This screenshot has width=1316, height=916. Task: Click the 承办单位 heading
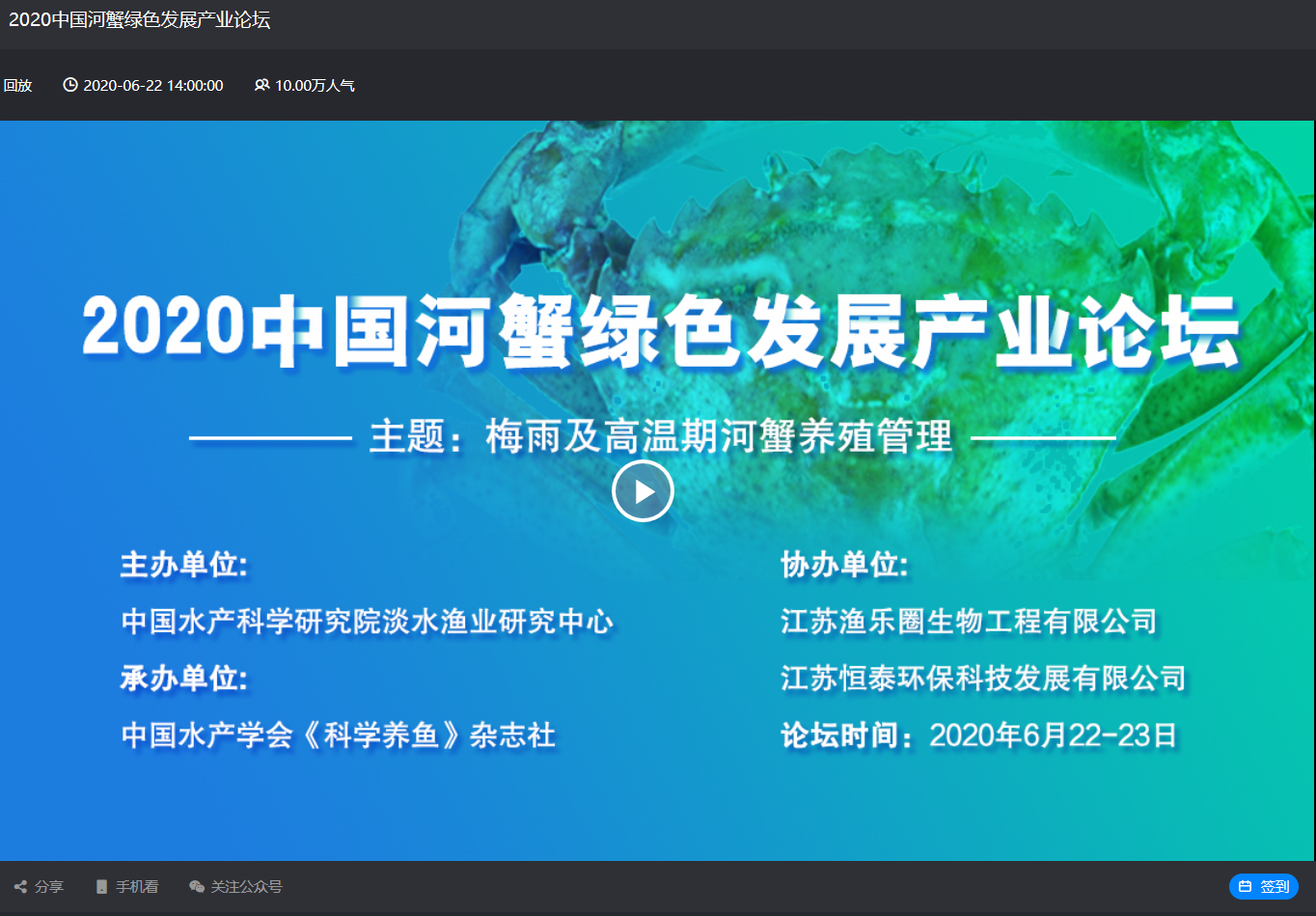(184, 678)
